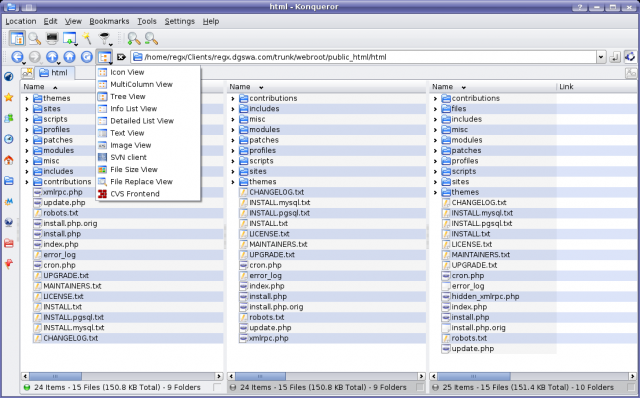Open the Location menu
The width and height of the screenshot is (640, 398).
21,21
